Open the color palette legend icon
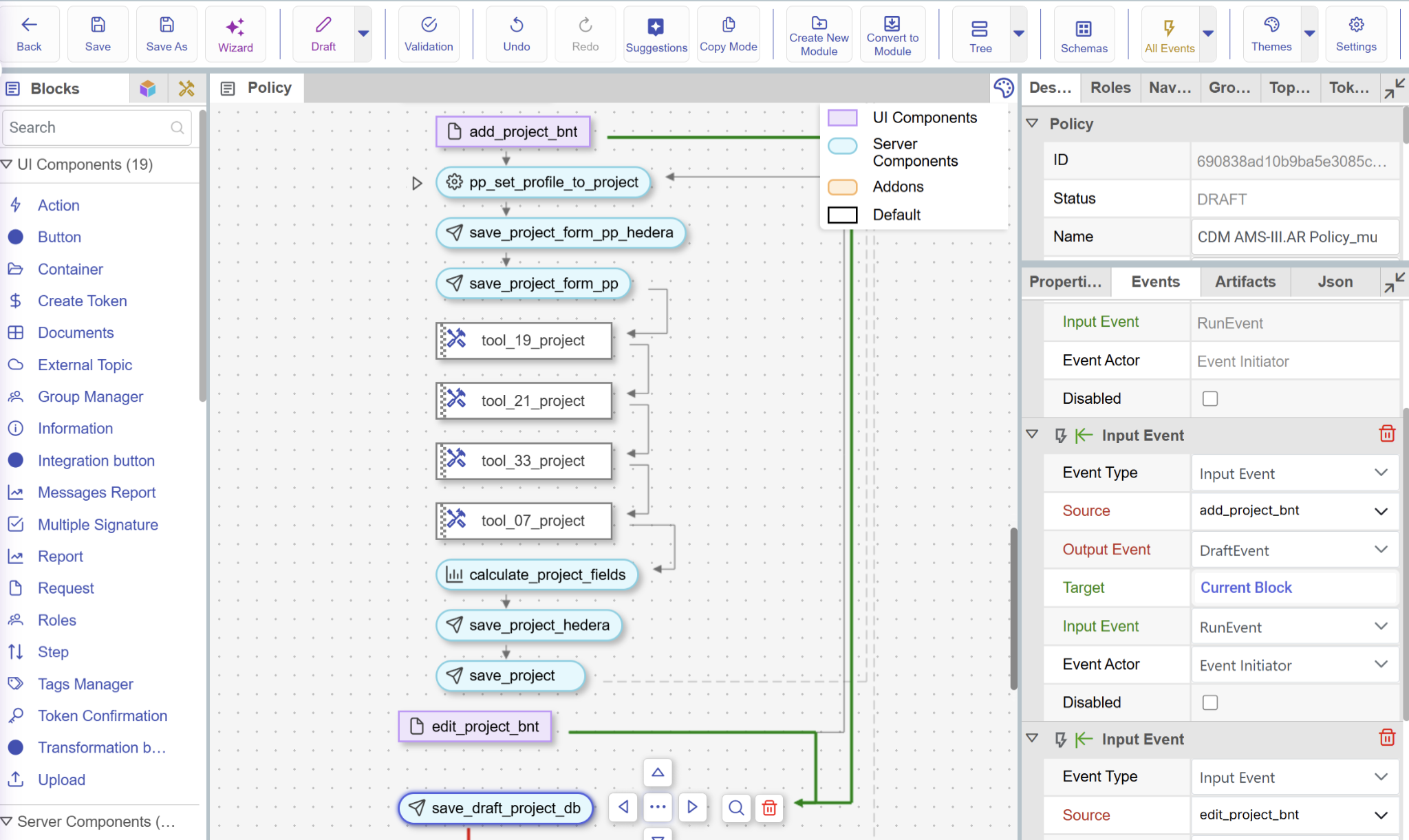The width and height of the screenshot is (1409, 840). point(1003,88)
